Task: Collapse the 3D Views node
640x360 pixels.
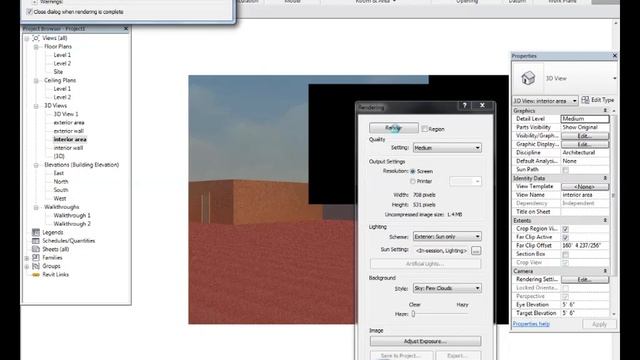Action: point(36,106)
